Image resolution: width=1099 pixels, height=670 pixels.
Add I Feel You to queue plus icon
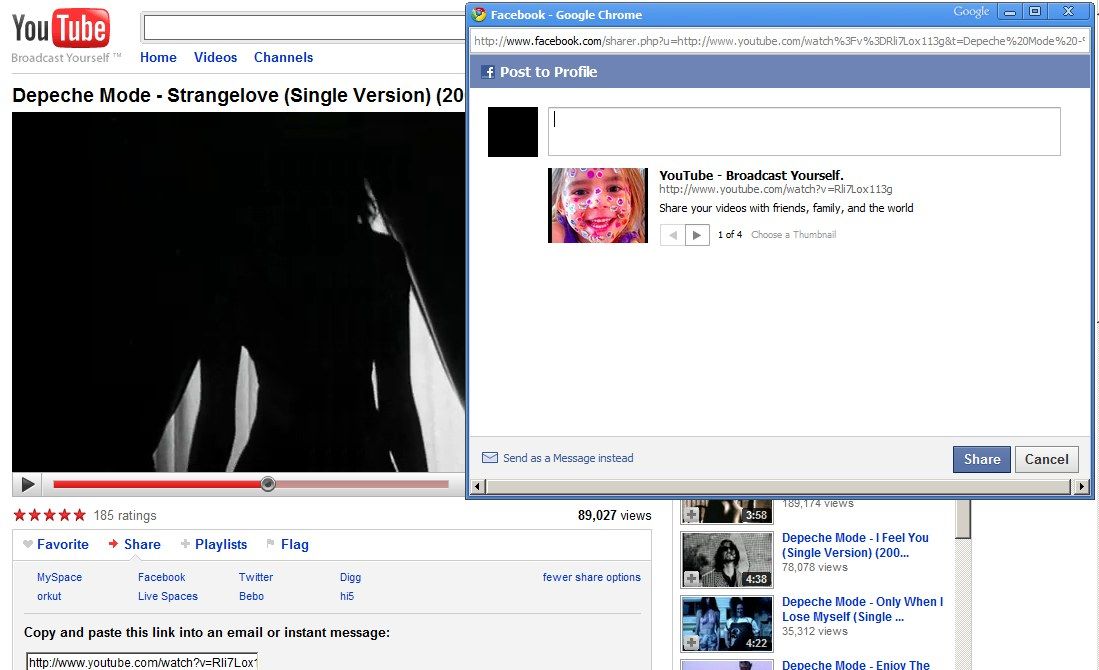[x=692, y=578]
